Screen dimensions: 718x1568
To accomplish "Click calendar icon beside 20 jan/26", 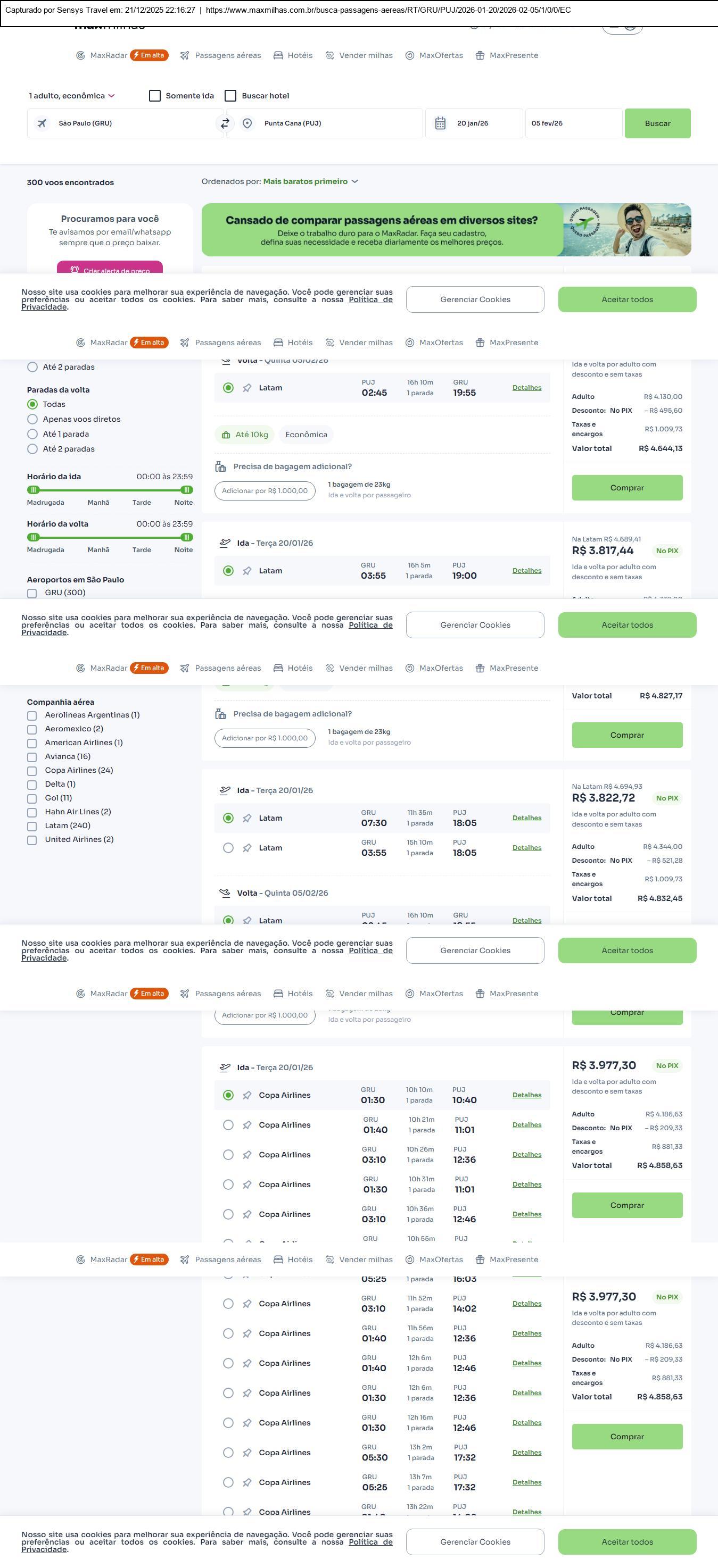I will click(x=440, y=123).
